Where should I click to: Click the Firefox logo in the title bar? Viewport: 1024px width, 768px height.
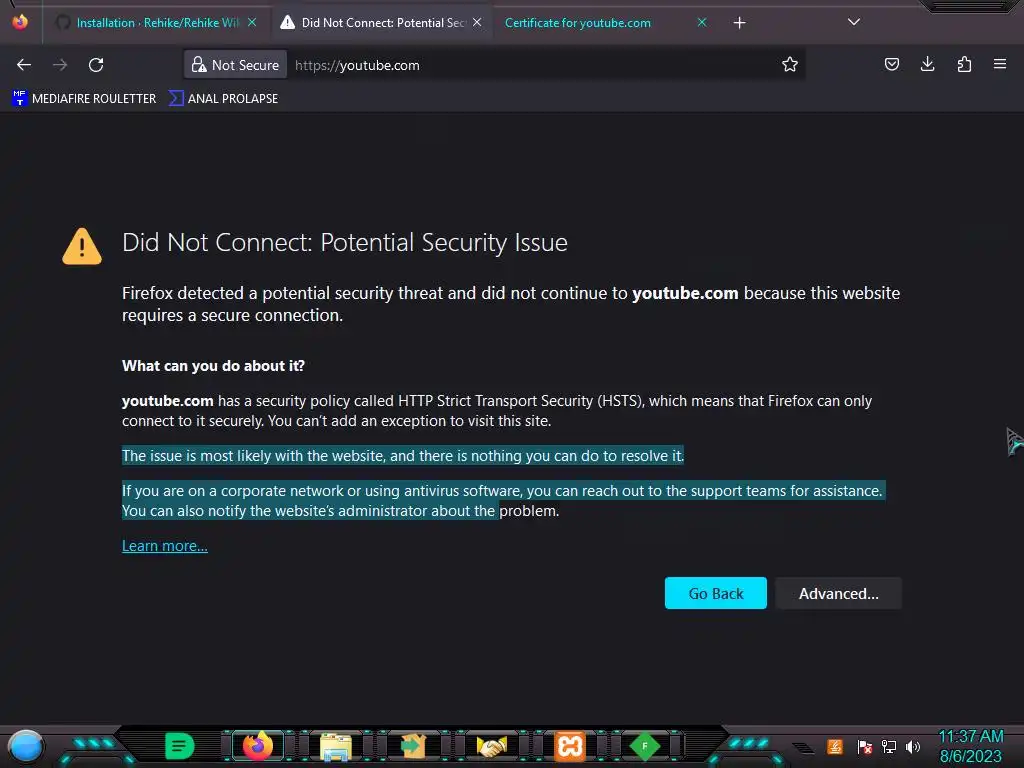pyautogui.click(x=20, y=22)
